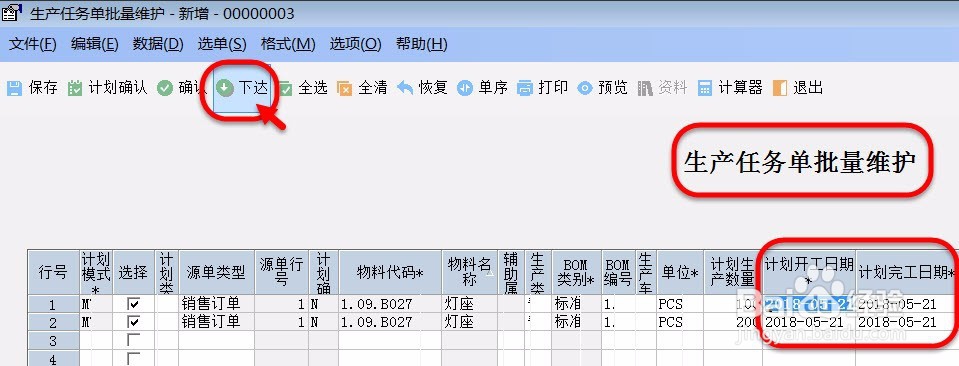Viewport: 959px width, 366px height.
Task: Click the Save (保存) toolbar icon
Action: point(14,88)
